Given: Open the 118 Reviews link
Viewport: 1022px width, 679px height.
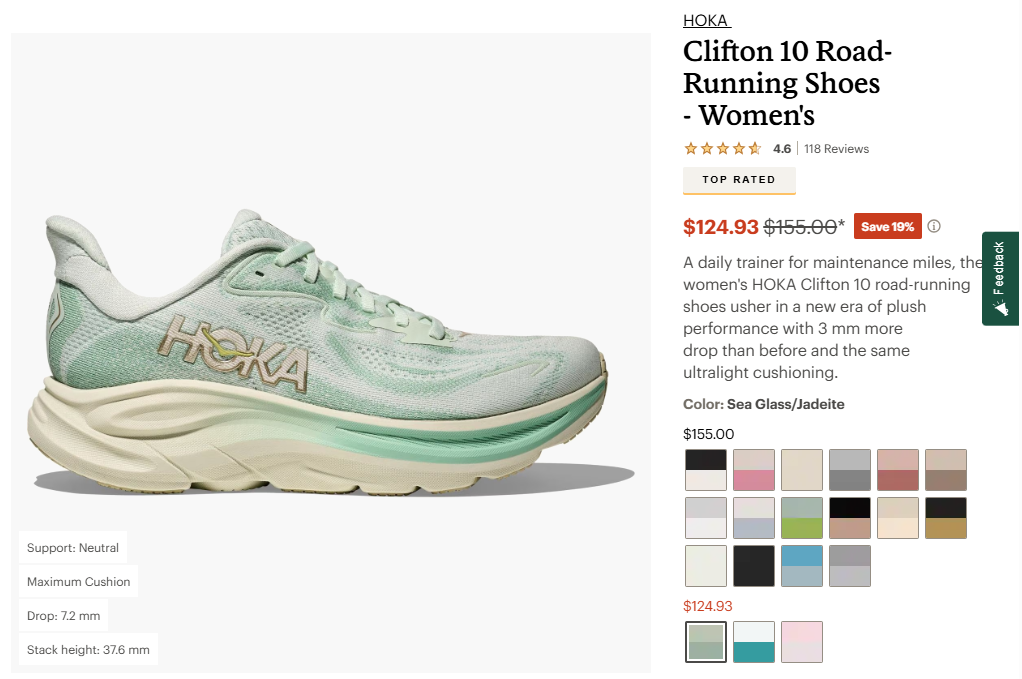Looking at the screenshot, I should pyautogui.click(x=836, y=149).
